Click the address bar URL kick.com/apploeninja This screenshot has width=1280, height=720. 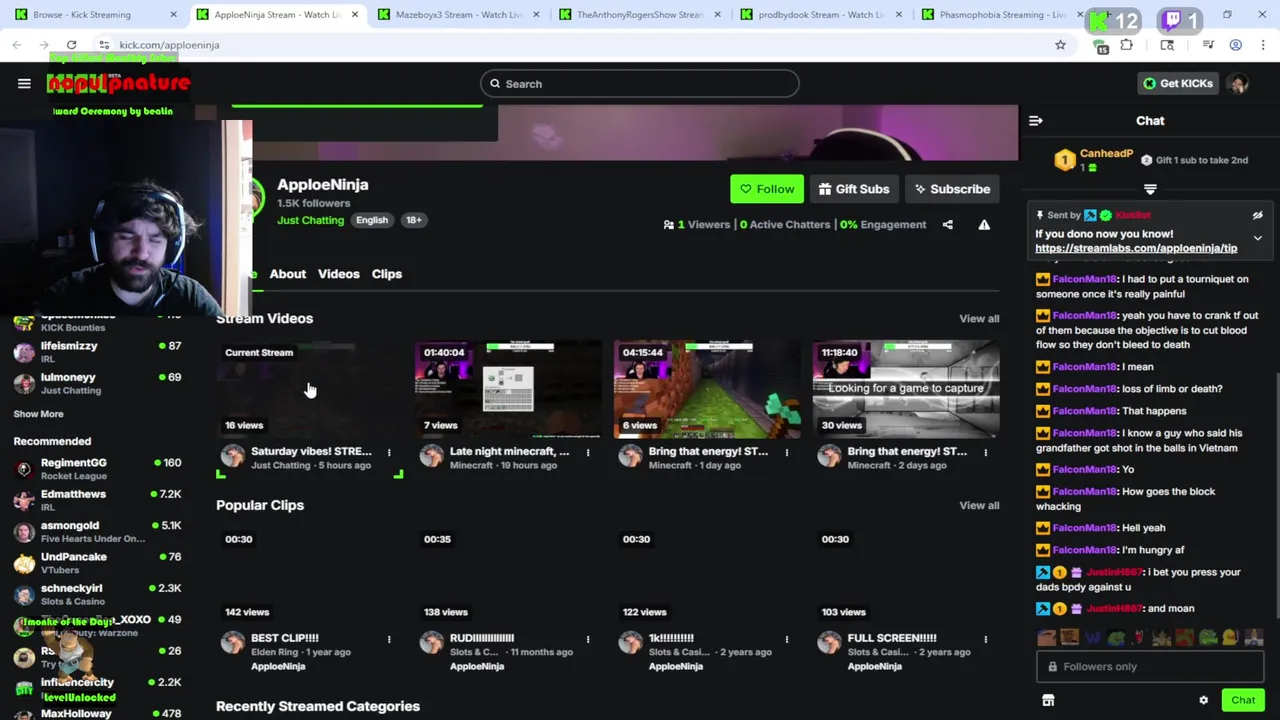169,45
